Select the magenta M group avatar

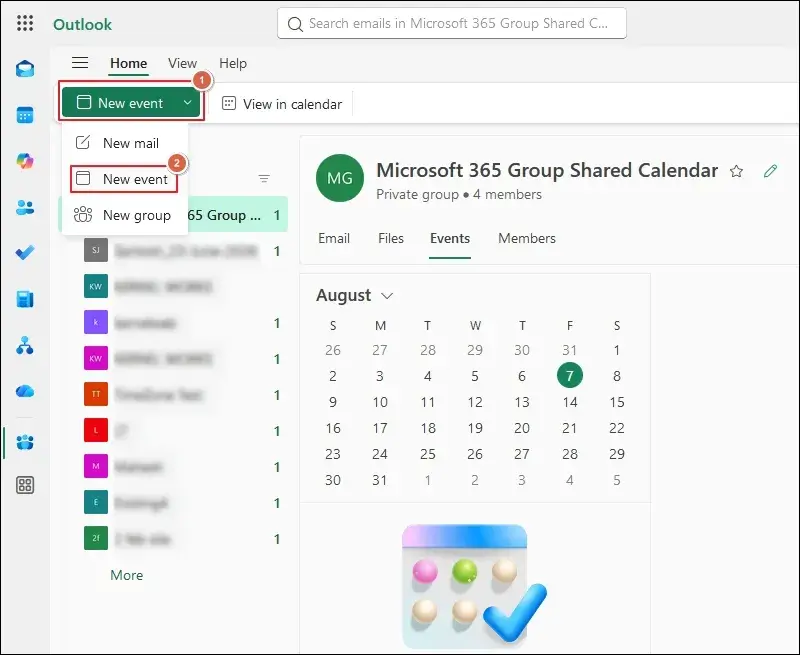(x=96, y=466)
